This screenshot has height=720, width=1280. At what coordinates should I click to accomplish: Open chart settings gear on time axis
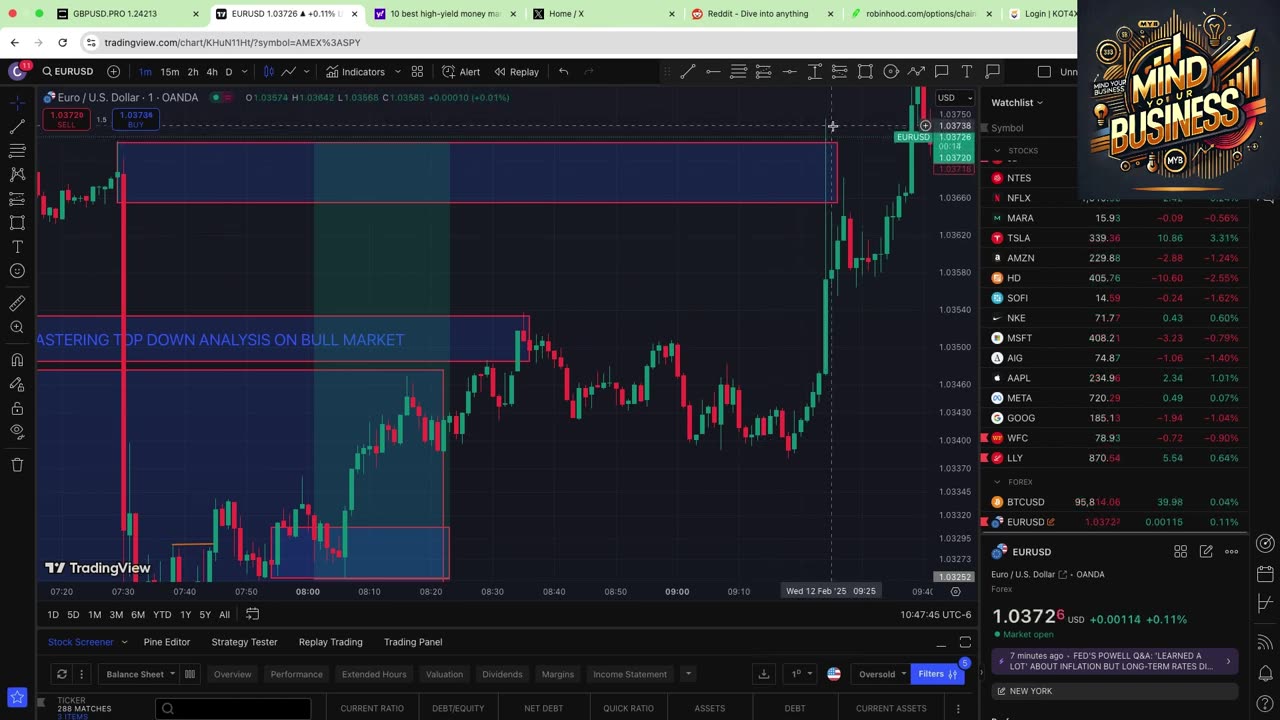955,591
